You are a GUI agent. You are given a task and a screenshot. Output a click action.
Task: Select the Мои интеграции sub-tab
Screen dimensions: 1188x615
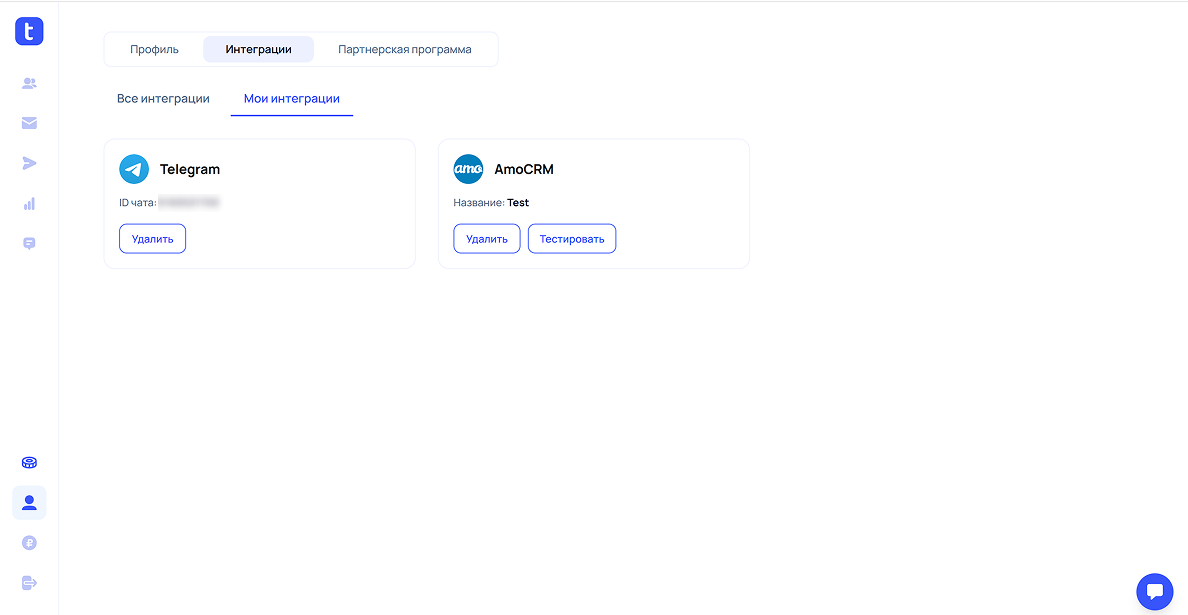tap(292, 99)
